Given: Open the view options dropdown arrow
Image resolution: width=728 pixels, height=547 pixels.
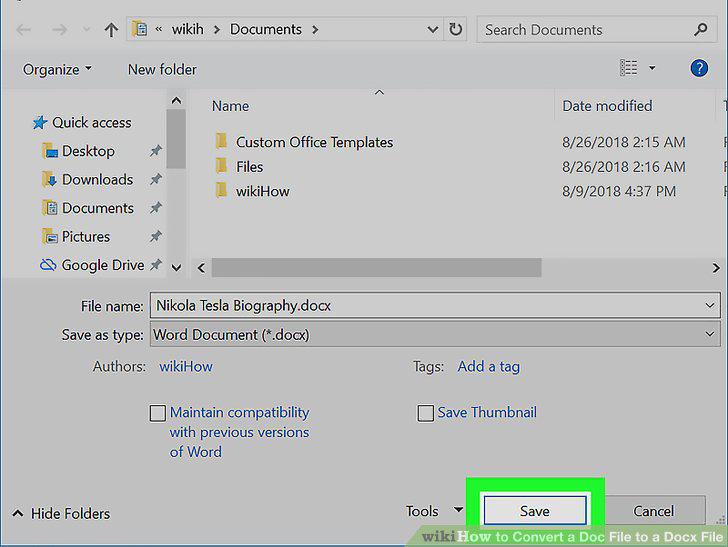Looking at the screenshot, I should [652, 68].
